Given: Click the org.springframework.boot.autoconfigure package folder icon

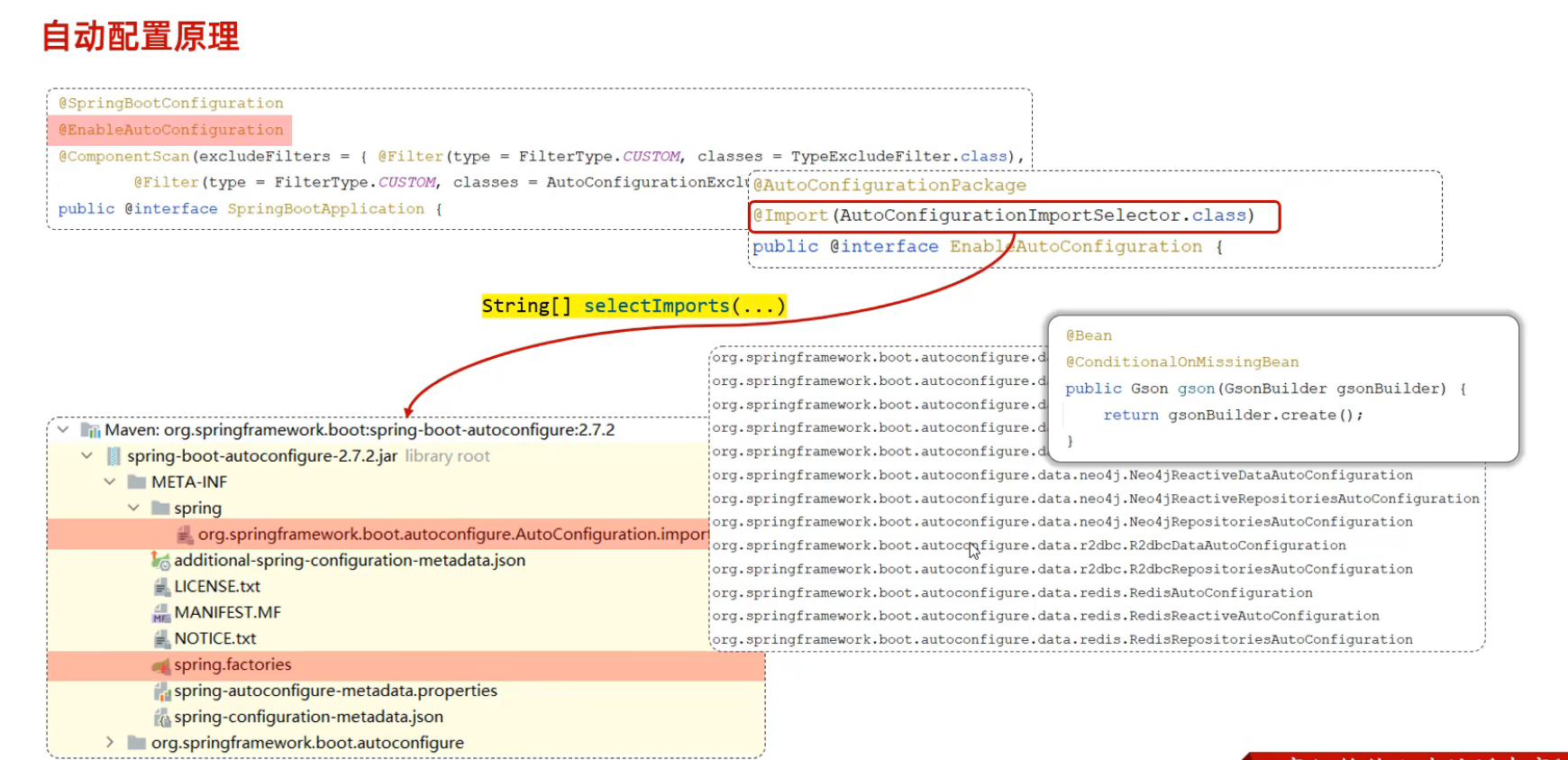Looking at the screenshot, I should [x=137, y=743].
